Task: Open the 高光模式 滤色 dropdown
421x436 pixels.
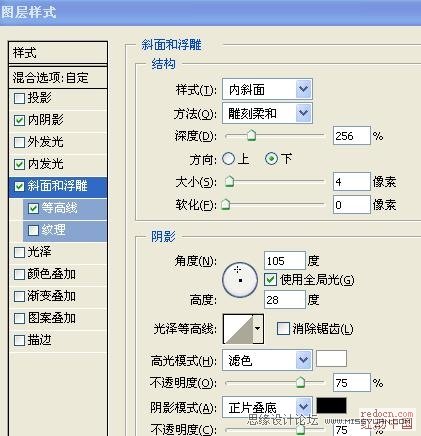Action: pos(267,360)
